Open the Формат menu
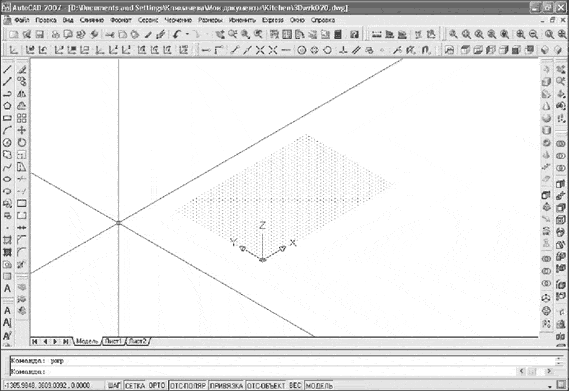 pos(121,20)
